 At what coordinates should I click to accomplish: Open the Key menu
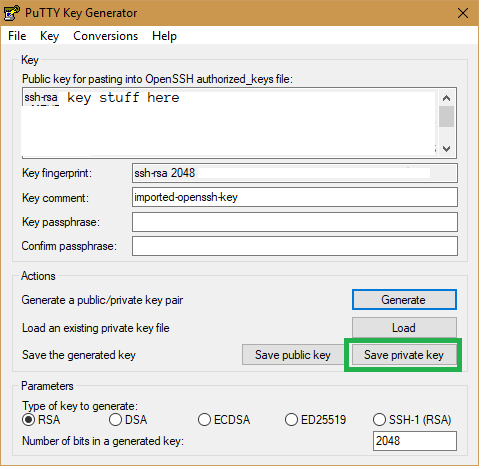[x=49, y=36]
